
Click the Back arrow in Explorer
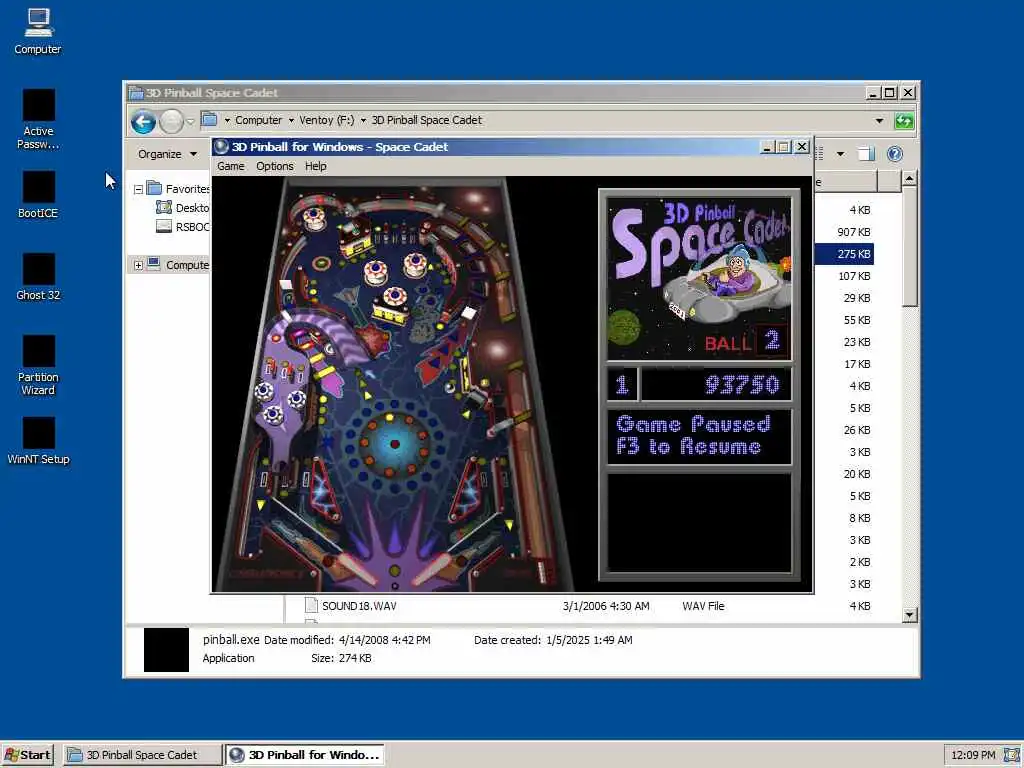[143, 121]
